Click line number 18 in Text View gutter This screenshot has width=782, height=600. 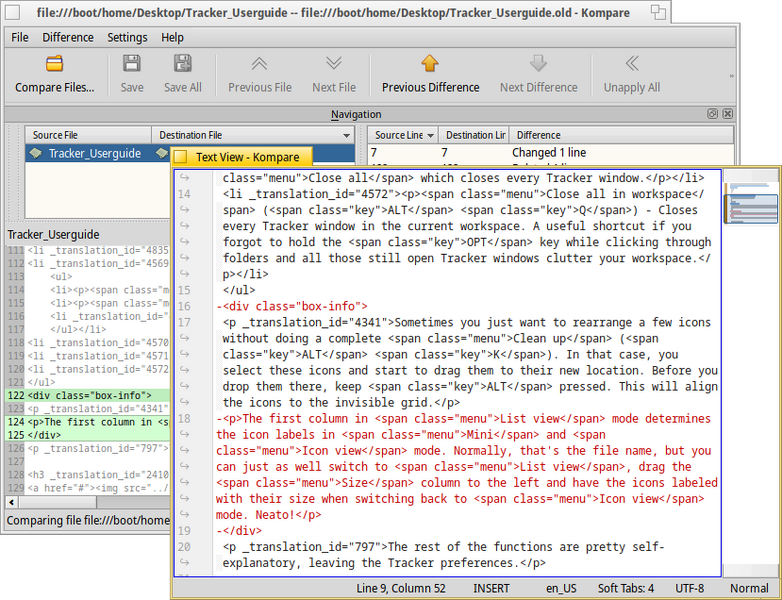click(184, 418)
